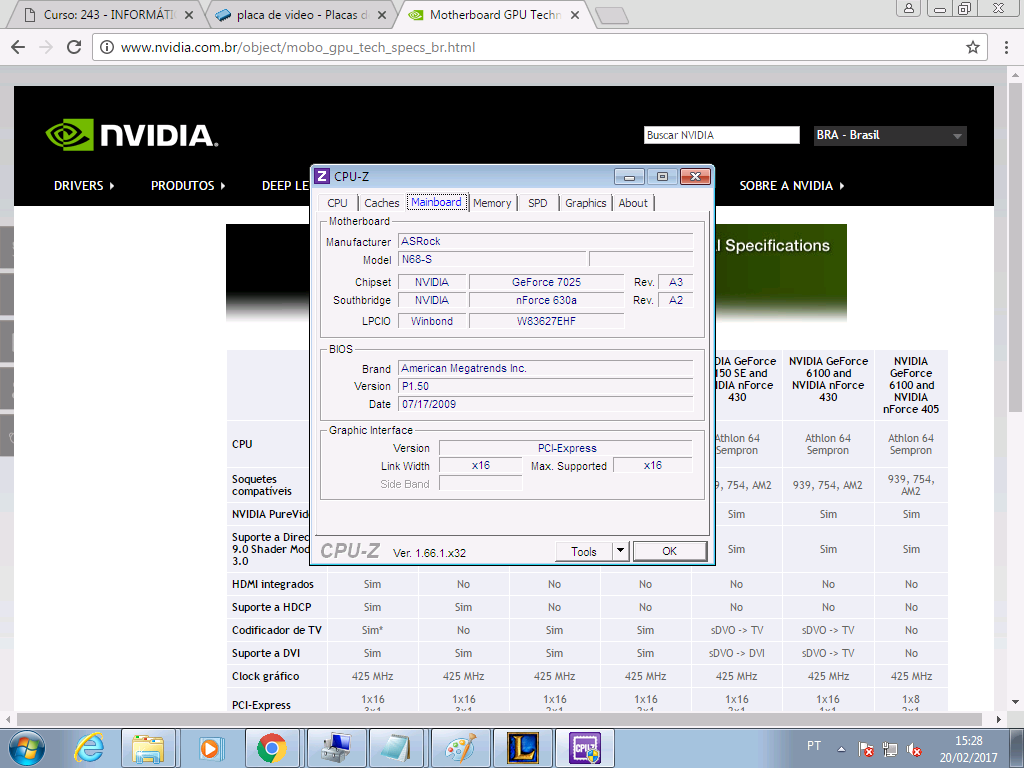Image resolution: width=1024 pixels, height=768 pixels.
Task: Open the Graphics tab in CPU-Z
Action: tap(586, 203)
